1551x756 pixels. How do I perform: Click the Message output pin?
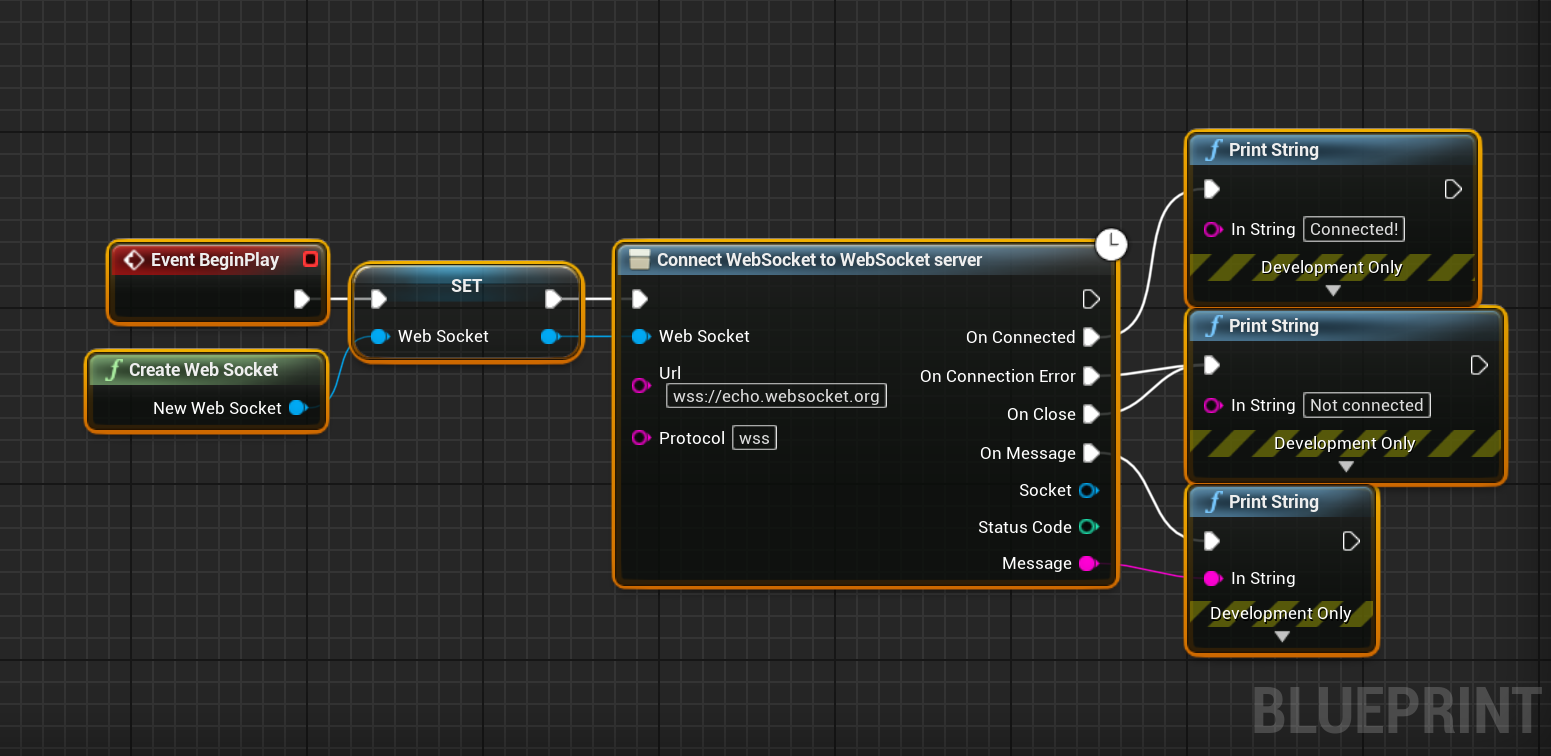pyautogui.click(x=1089, y=564)
